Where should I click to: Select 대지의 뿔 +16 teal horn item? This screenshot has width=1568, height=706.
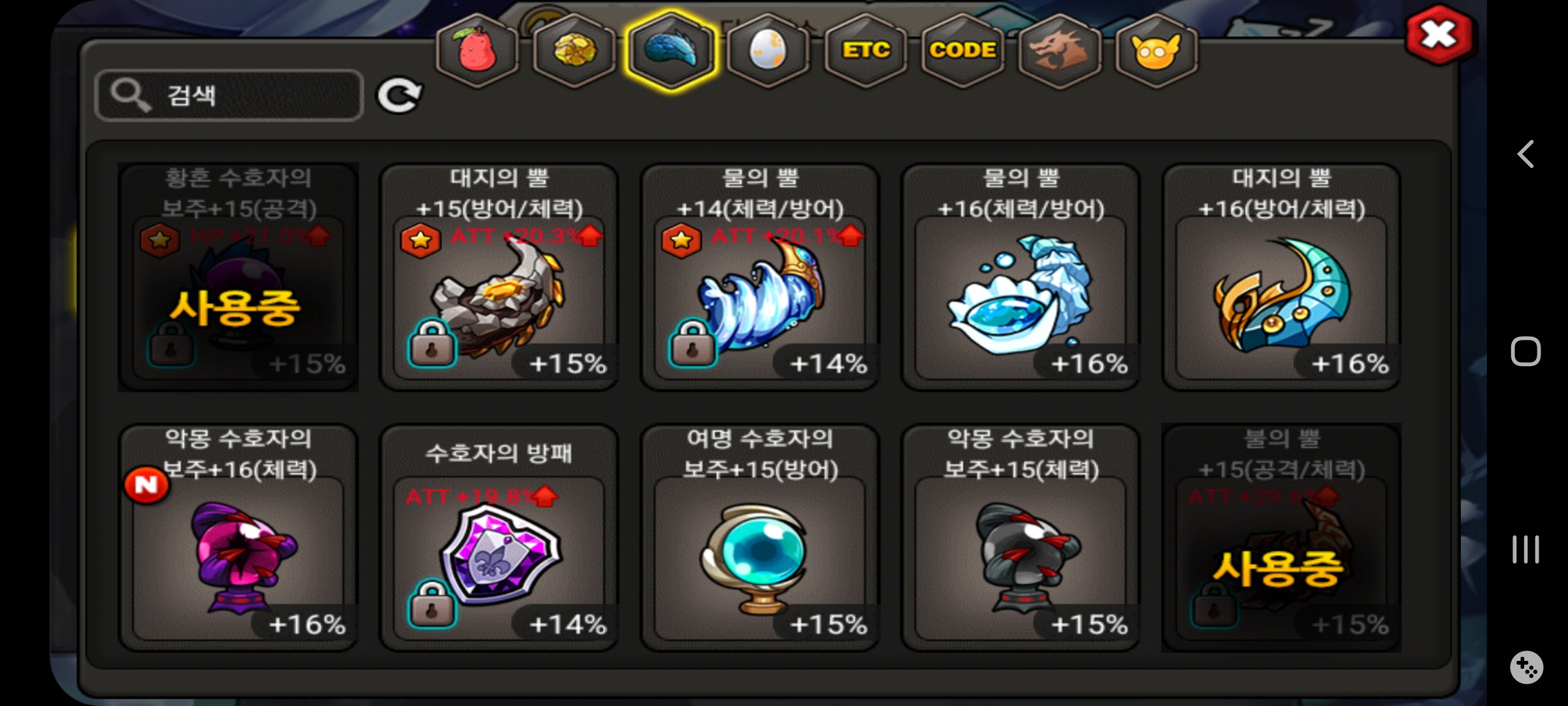click(x=1281, y=277)
